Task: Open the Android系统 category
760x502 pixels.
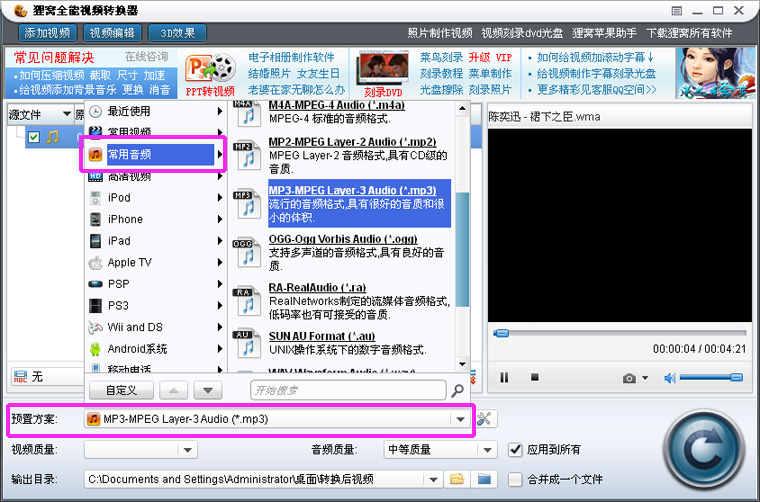Action: 156,349
